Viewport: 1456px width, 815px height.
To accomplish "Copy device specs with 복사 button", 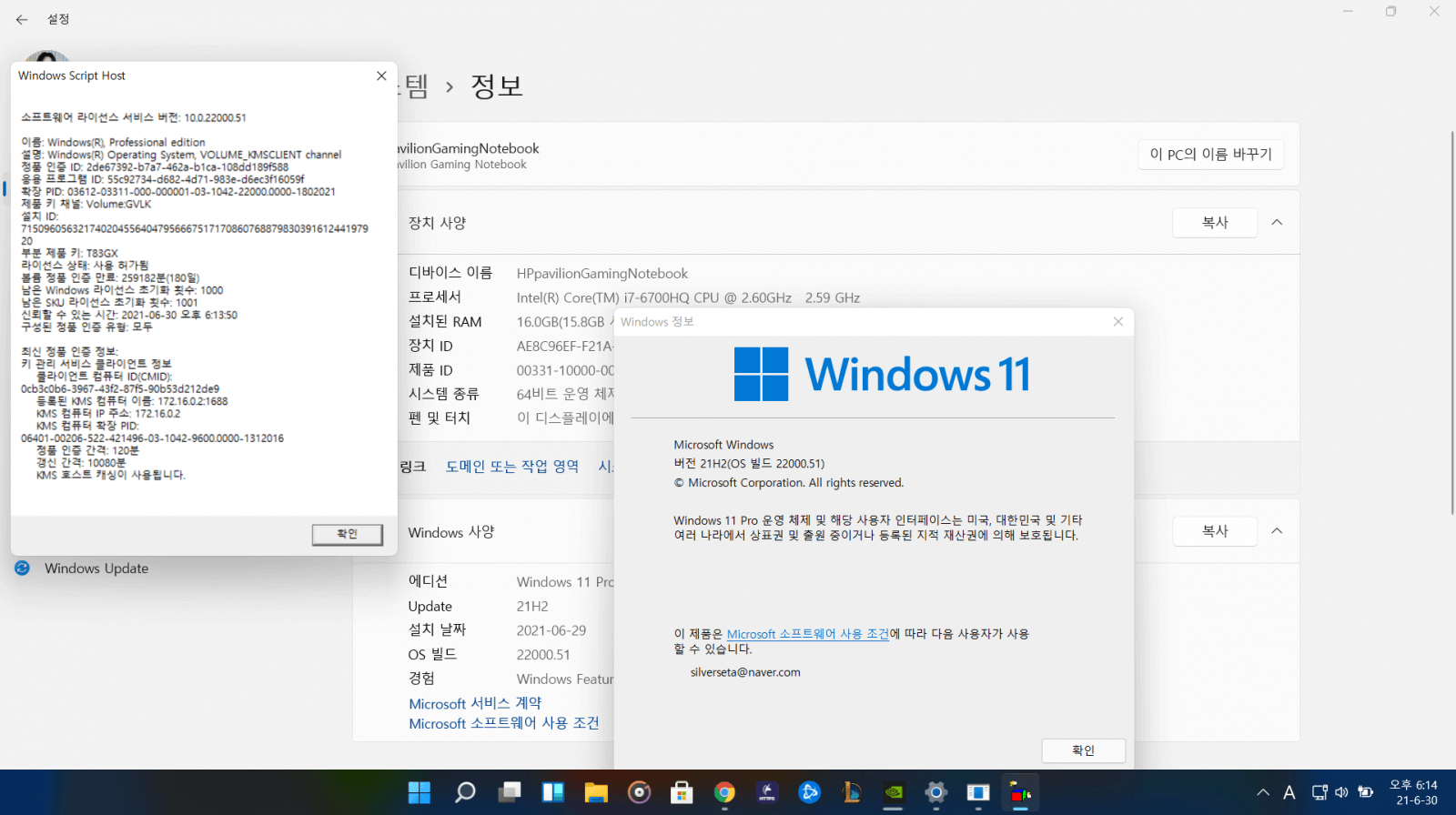I will coord(1215,222).
